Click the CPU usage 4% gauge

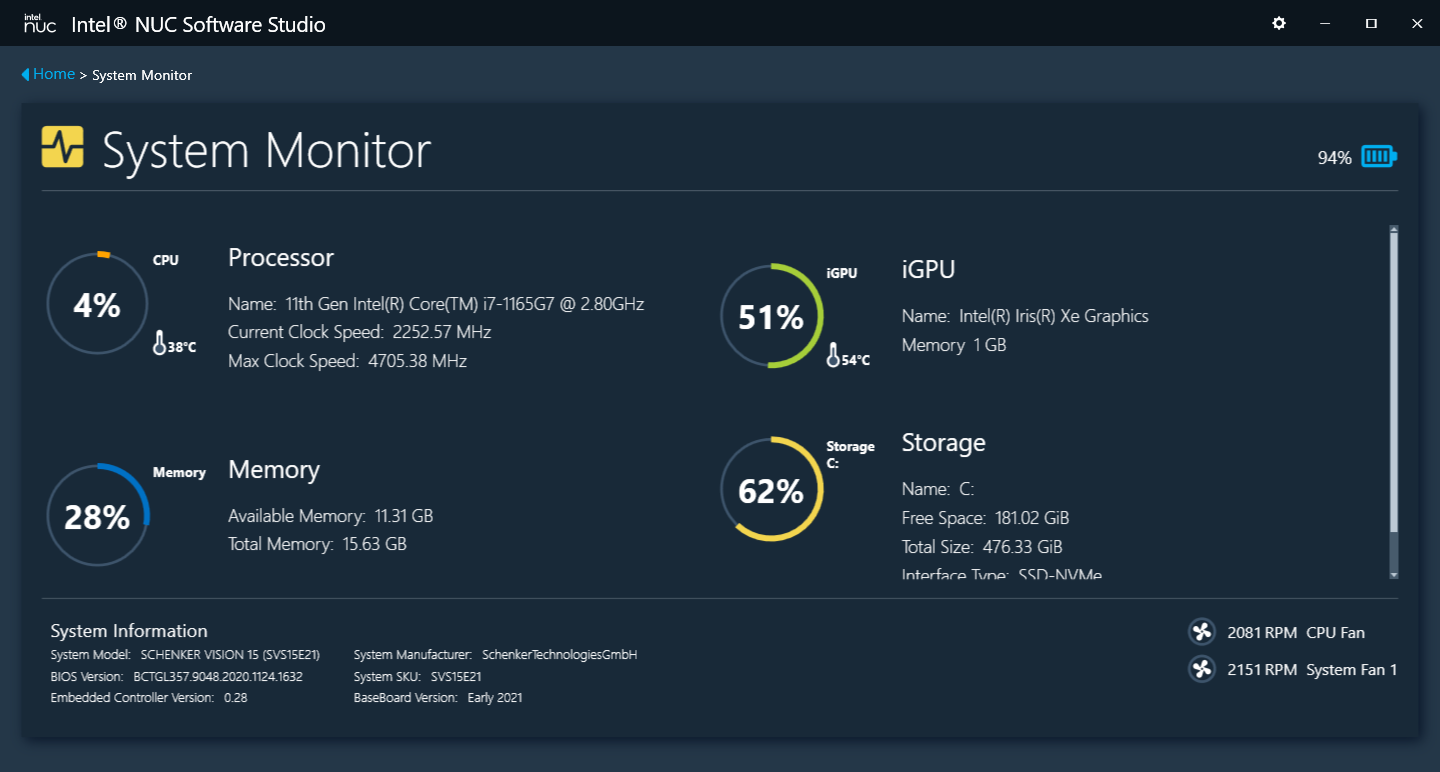click(97, 304)
